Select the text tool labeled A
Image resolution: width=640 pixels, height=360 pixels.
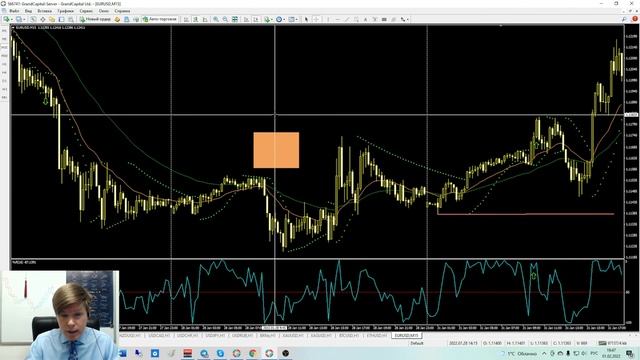[365, 19]
